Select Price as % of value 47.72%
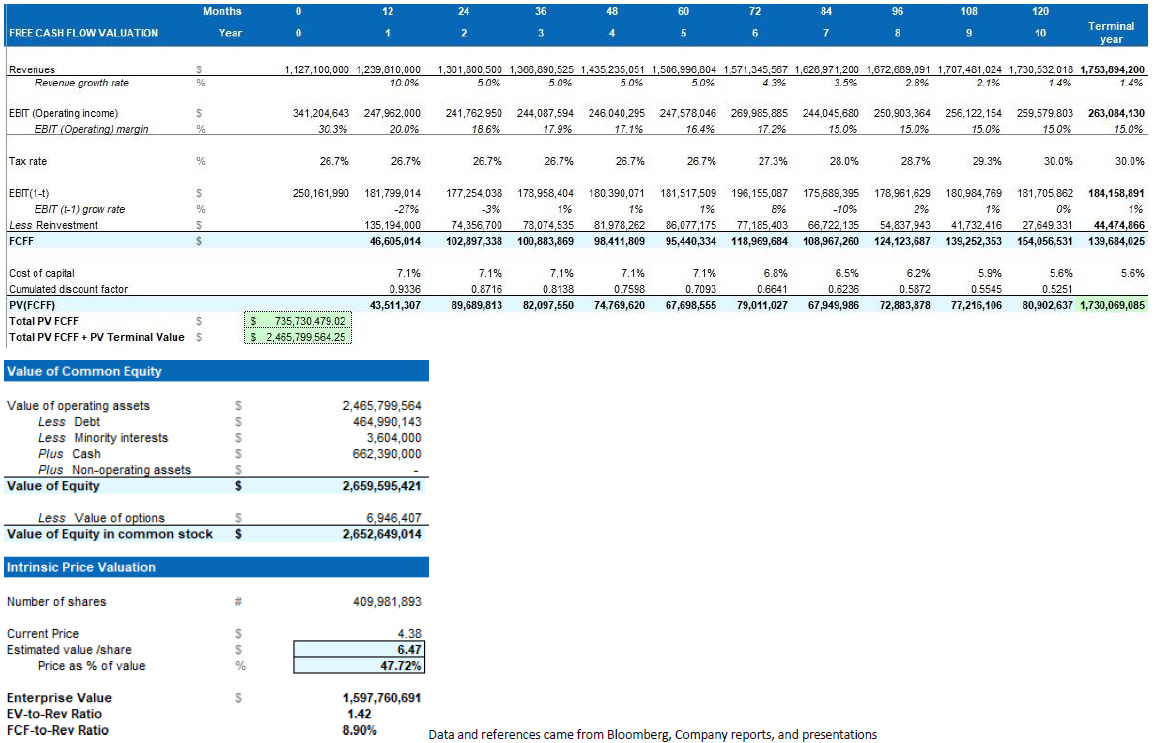Screen dimensions: 1158x743 (x=359, y=665)
